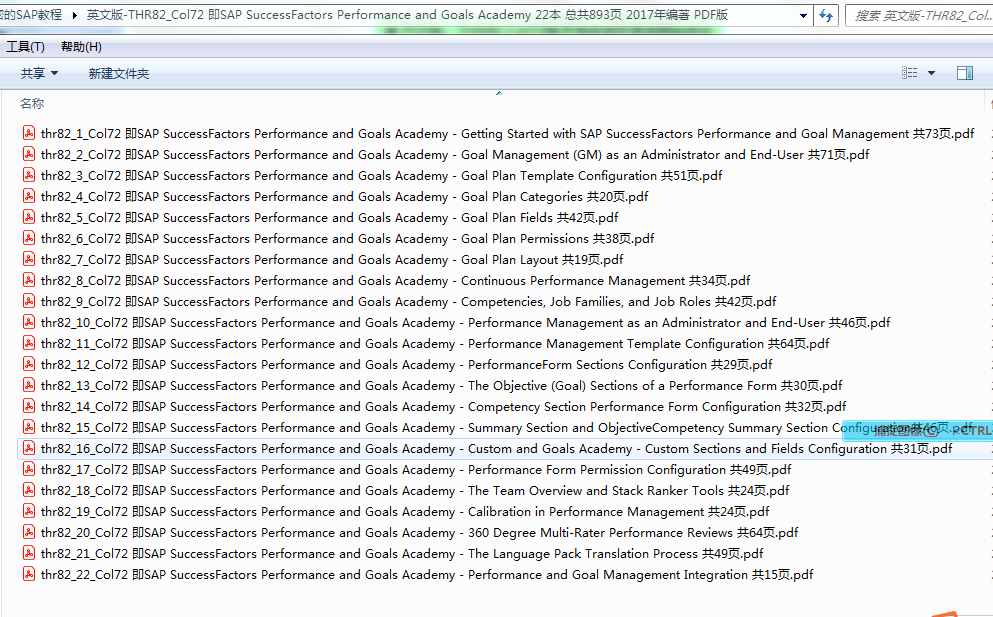The image size is (993, 617).
Task: Click PDF icon of thr82_4_Col72 file
Action: coord(28,196)
